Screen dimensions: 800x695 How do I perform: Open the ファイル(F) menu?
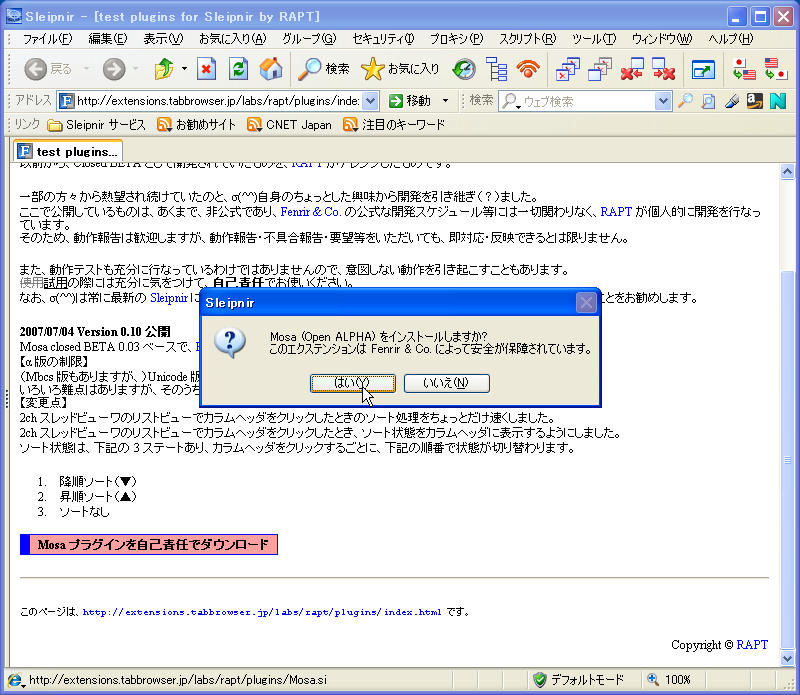(47, 39)
